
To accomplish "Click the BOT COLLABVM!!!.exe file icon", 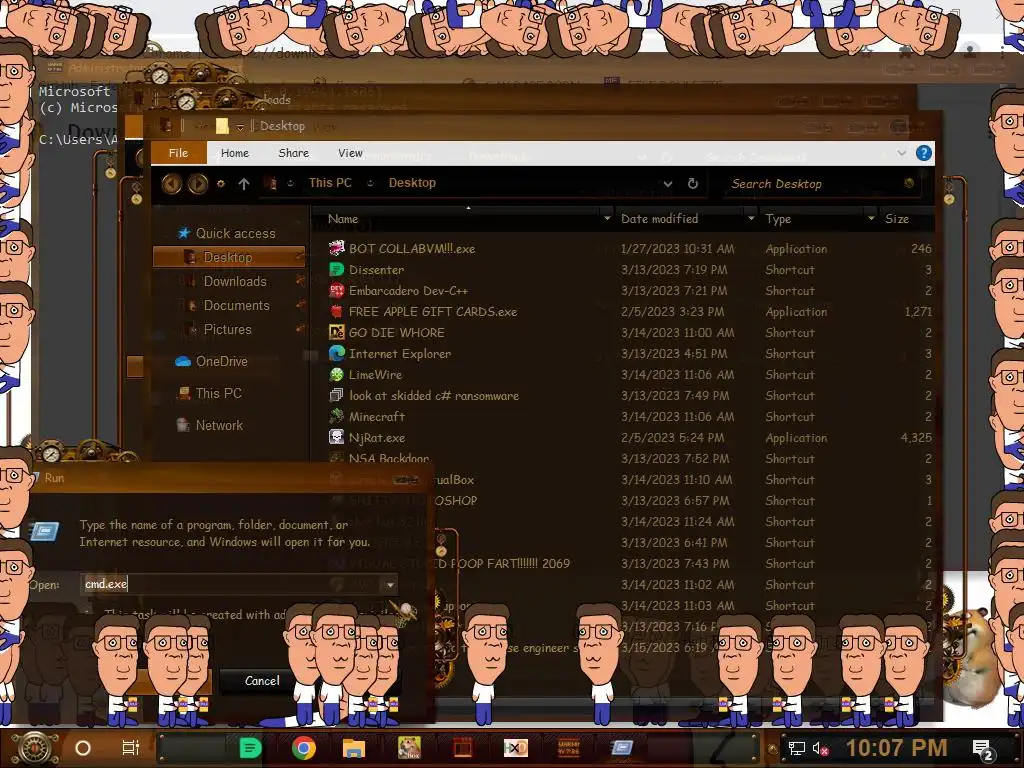I will click(336, 248).
